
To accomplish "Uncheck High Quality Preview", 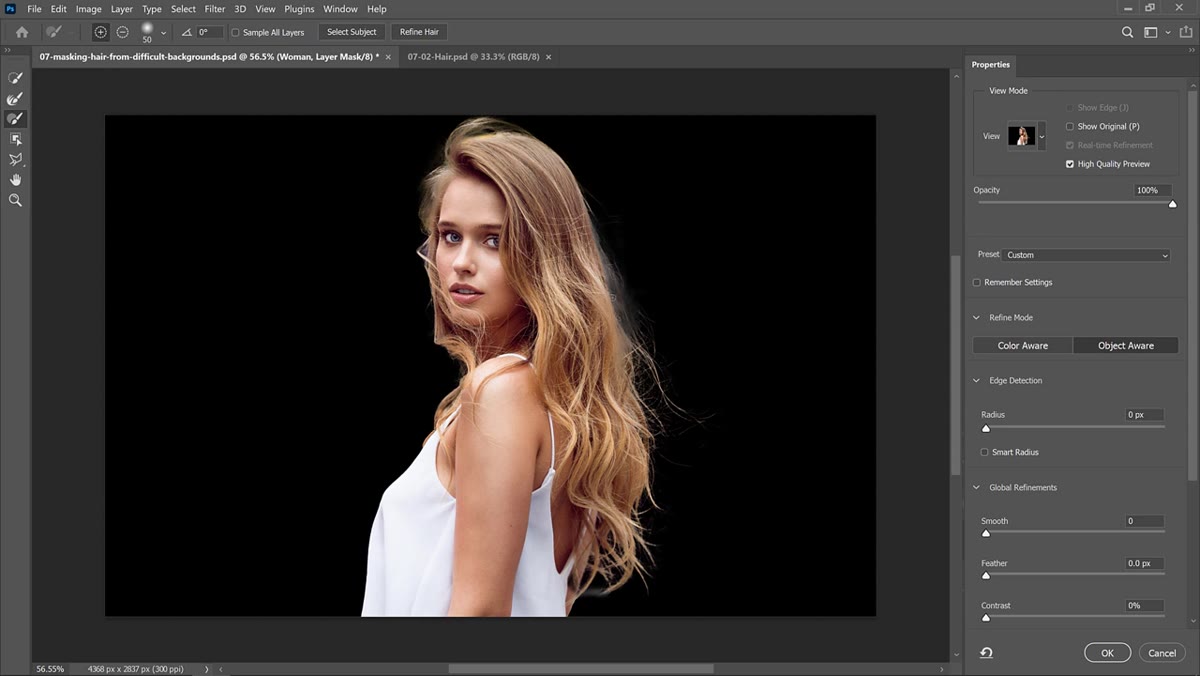I will (x=1070, y=164).
